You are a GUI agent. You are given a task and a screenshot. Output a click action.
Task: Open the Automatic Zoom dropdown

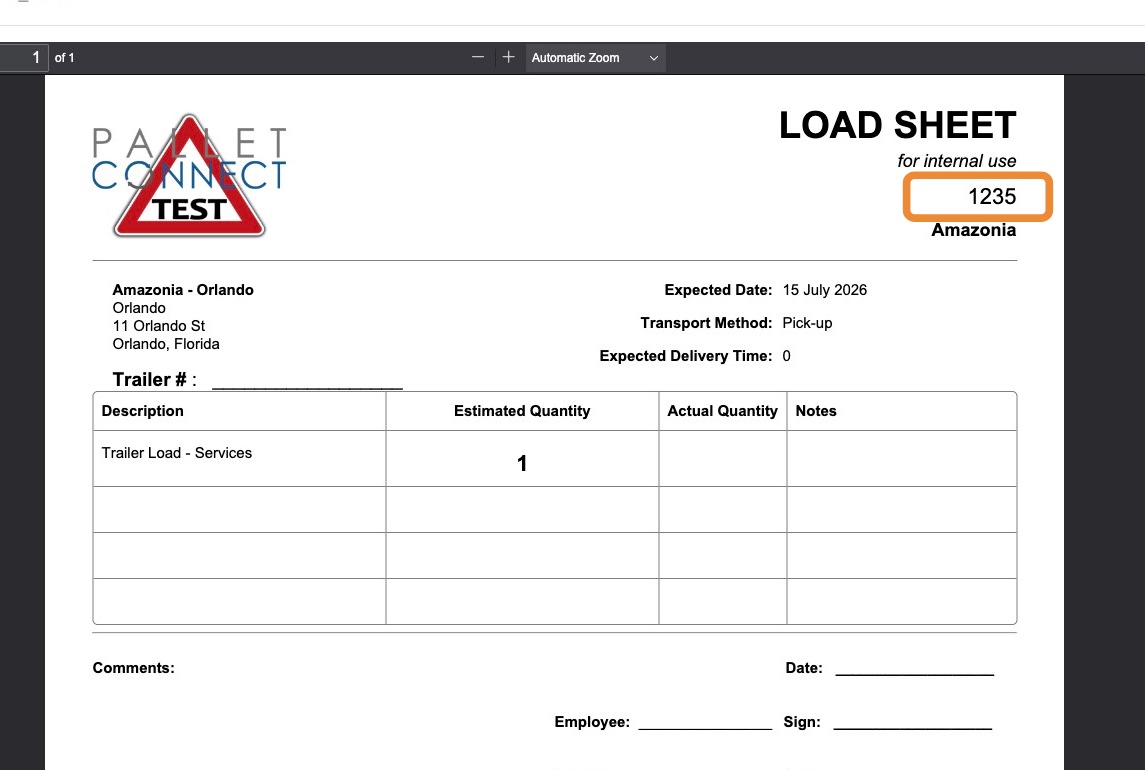pos(595,58)
